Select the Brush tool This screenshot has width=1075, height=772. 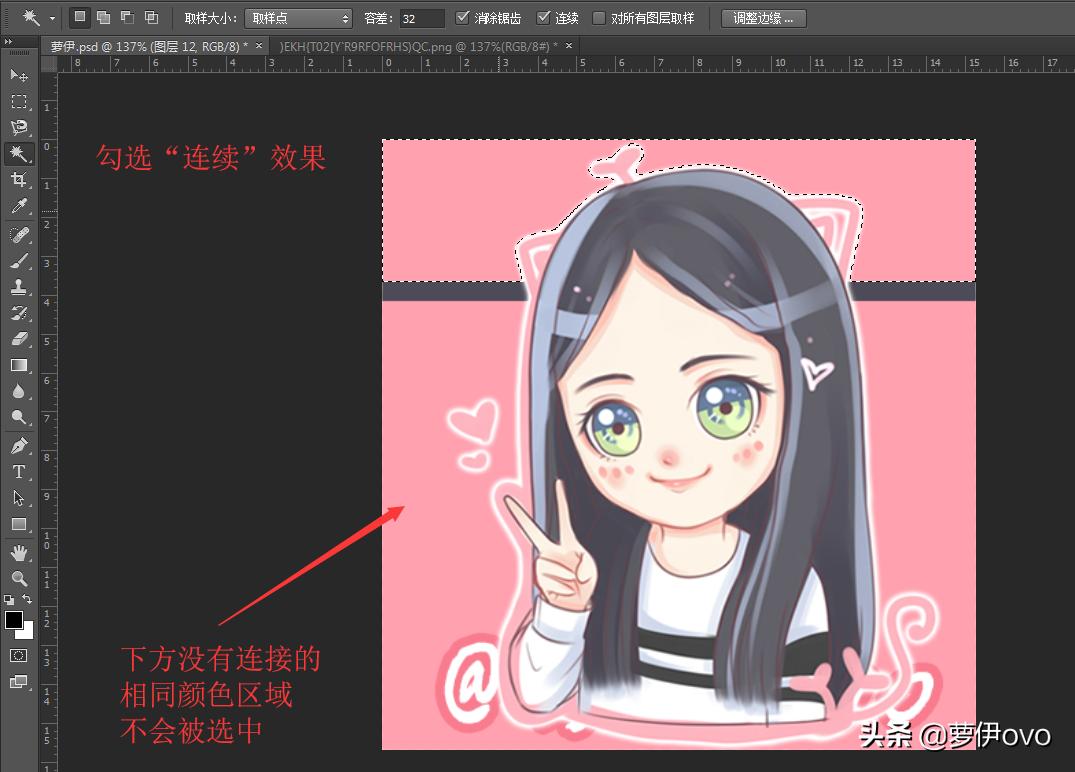click(17, 262)
